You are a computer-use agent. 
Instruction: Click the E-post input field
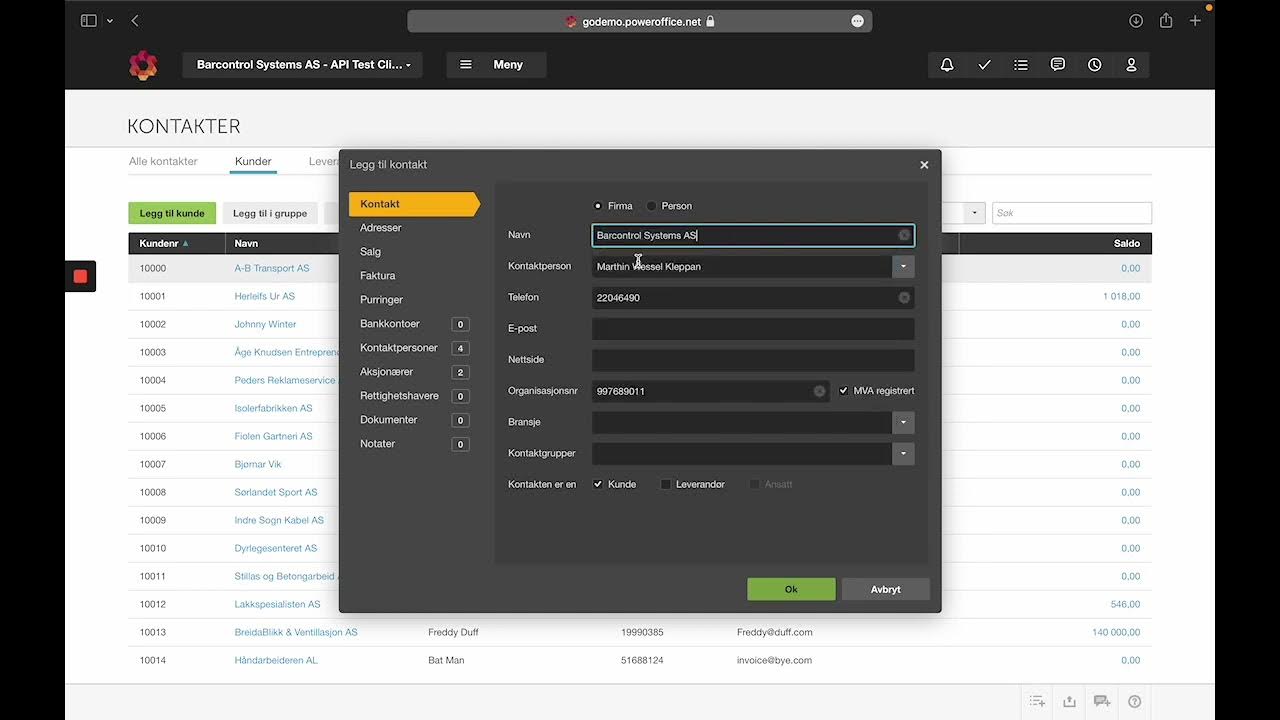[x=753, y=329]
